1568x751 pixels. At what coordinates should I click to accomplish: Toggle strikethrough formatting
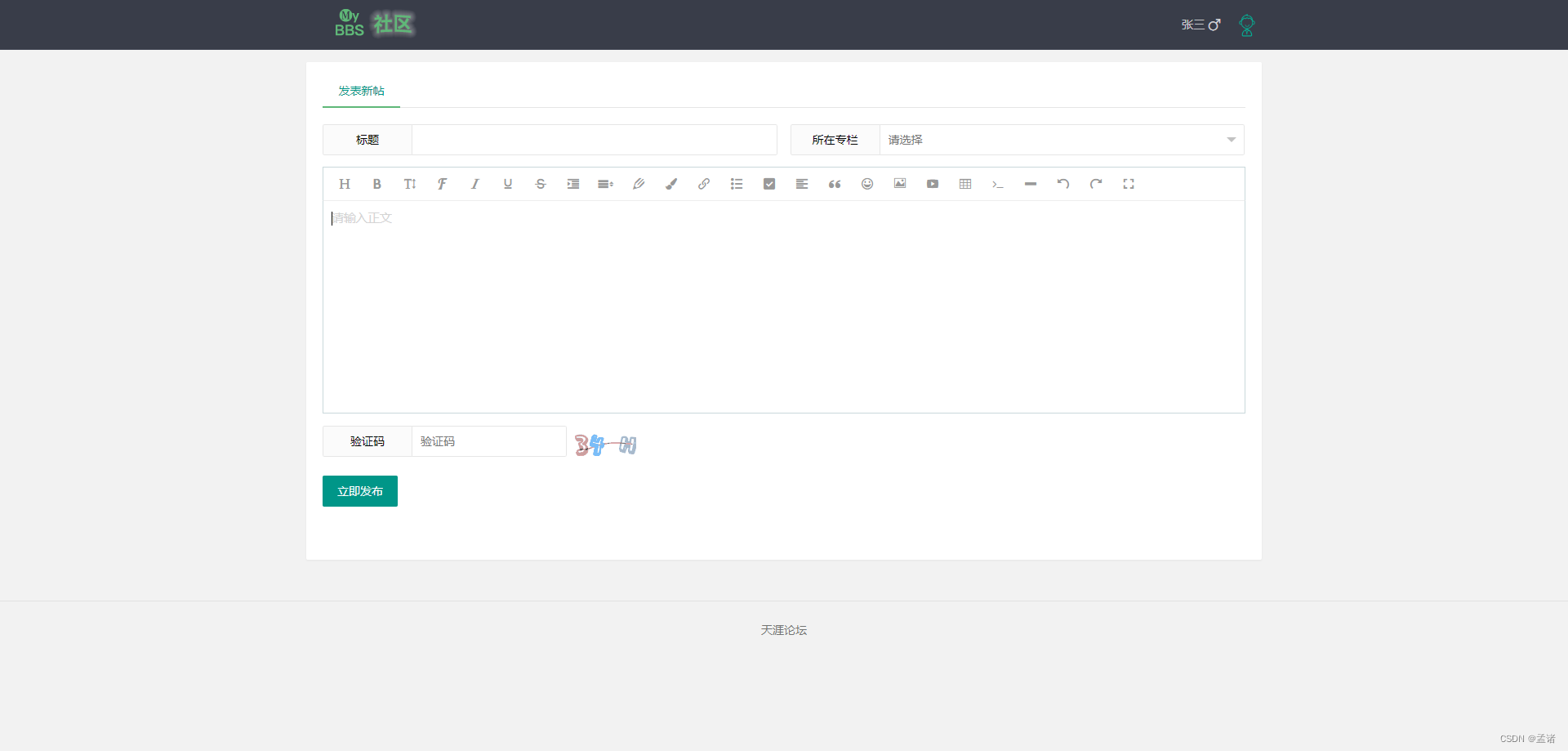coord(541,184)
